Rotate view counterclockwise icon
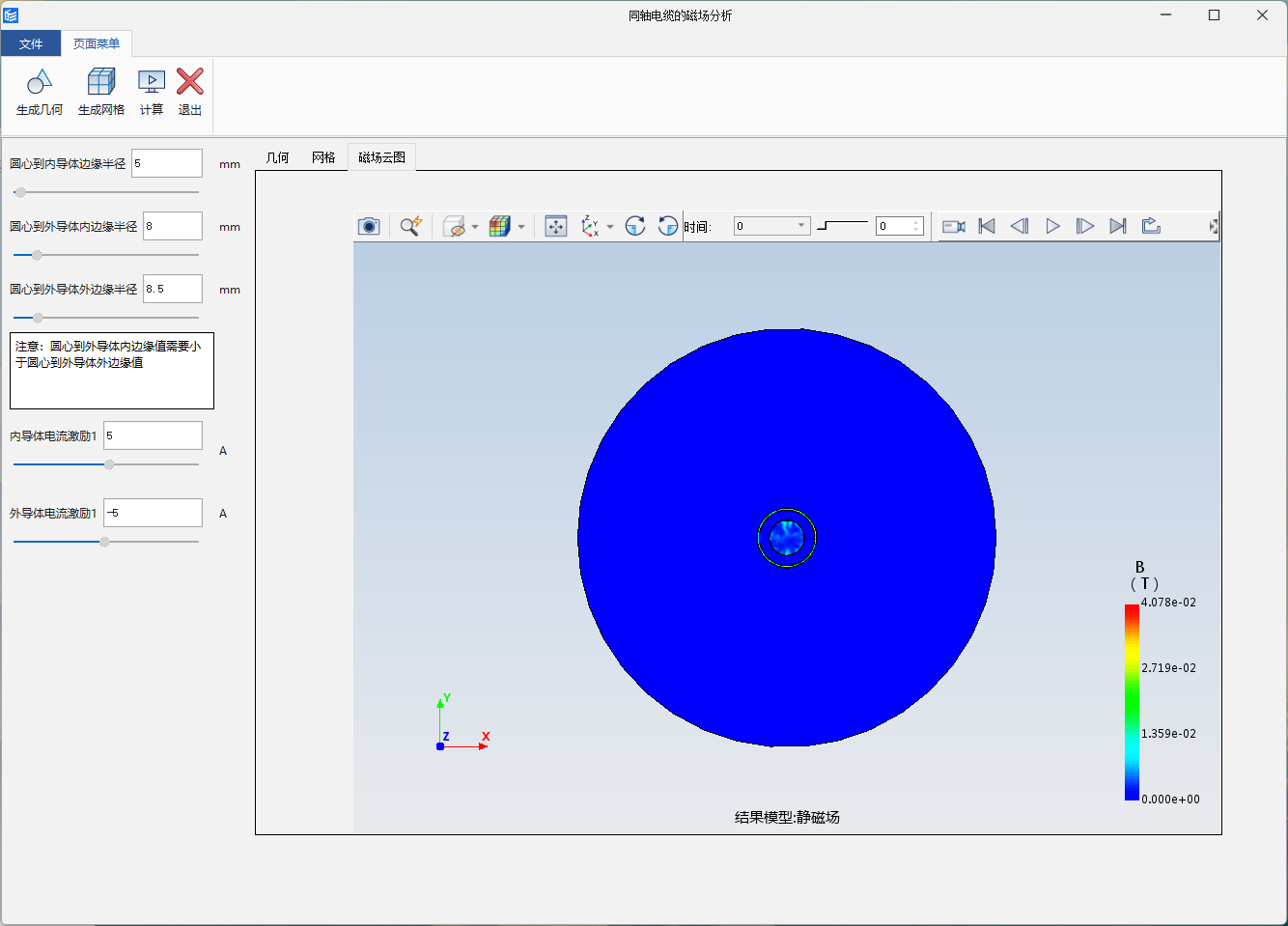The image size is (1288, 926). click(x=668, y=226)
